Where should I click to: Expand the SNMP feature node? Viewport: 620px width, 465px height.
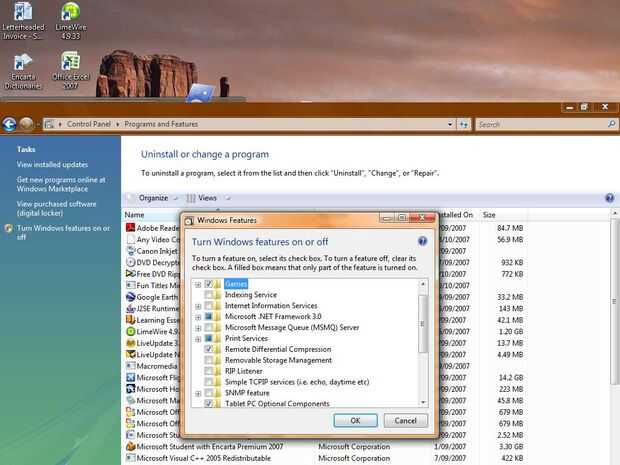click(x=198, y=393)
